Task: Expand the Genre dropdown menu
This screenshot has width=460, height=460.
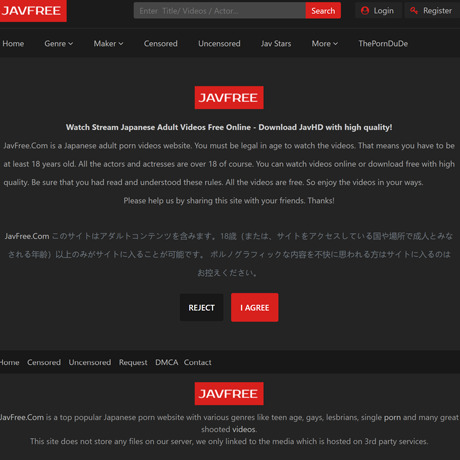Action: tap(59, 44)
